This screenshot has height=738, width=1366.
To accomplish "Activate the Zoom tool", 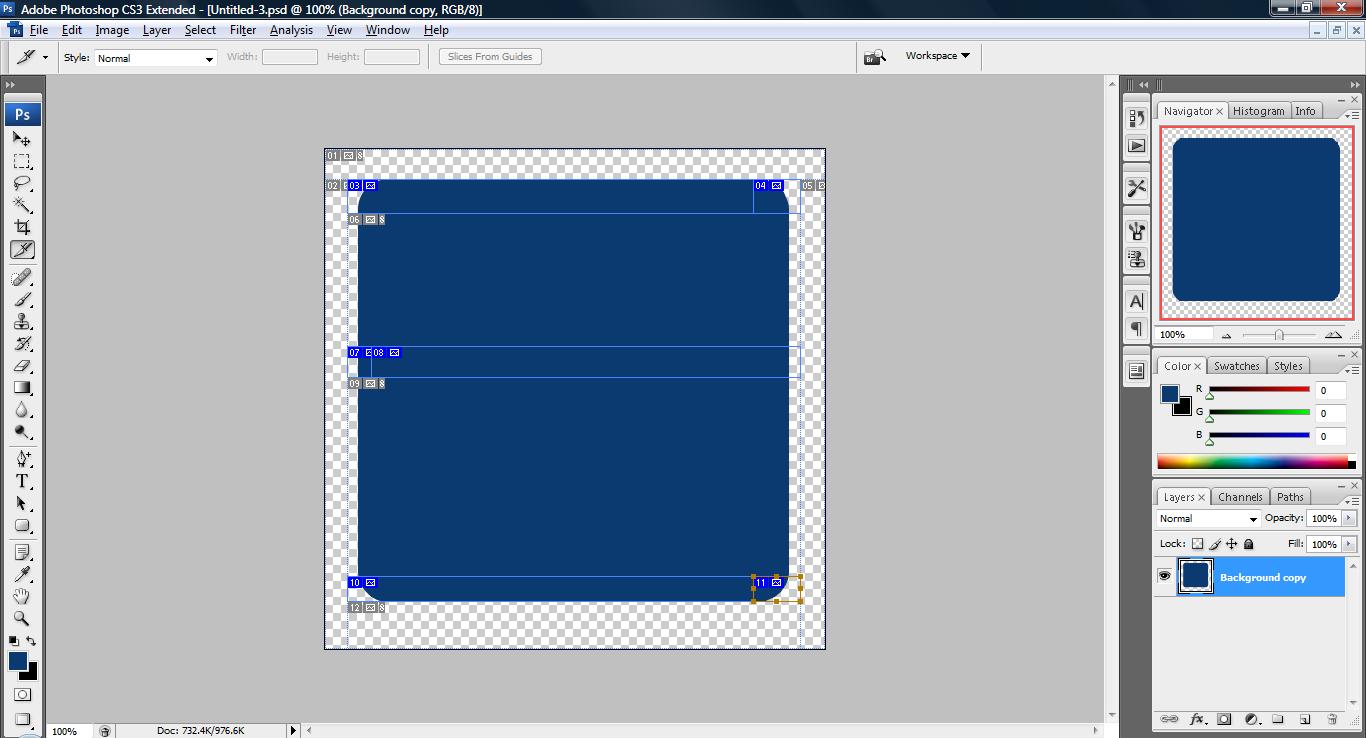I will (22, 618).
